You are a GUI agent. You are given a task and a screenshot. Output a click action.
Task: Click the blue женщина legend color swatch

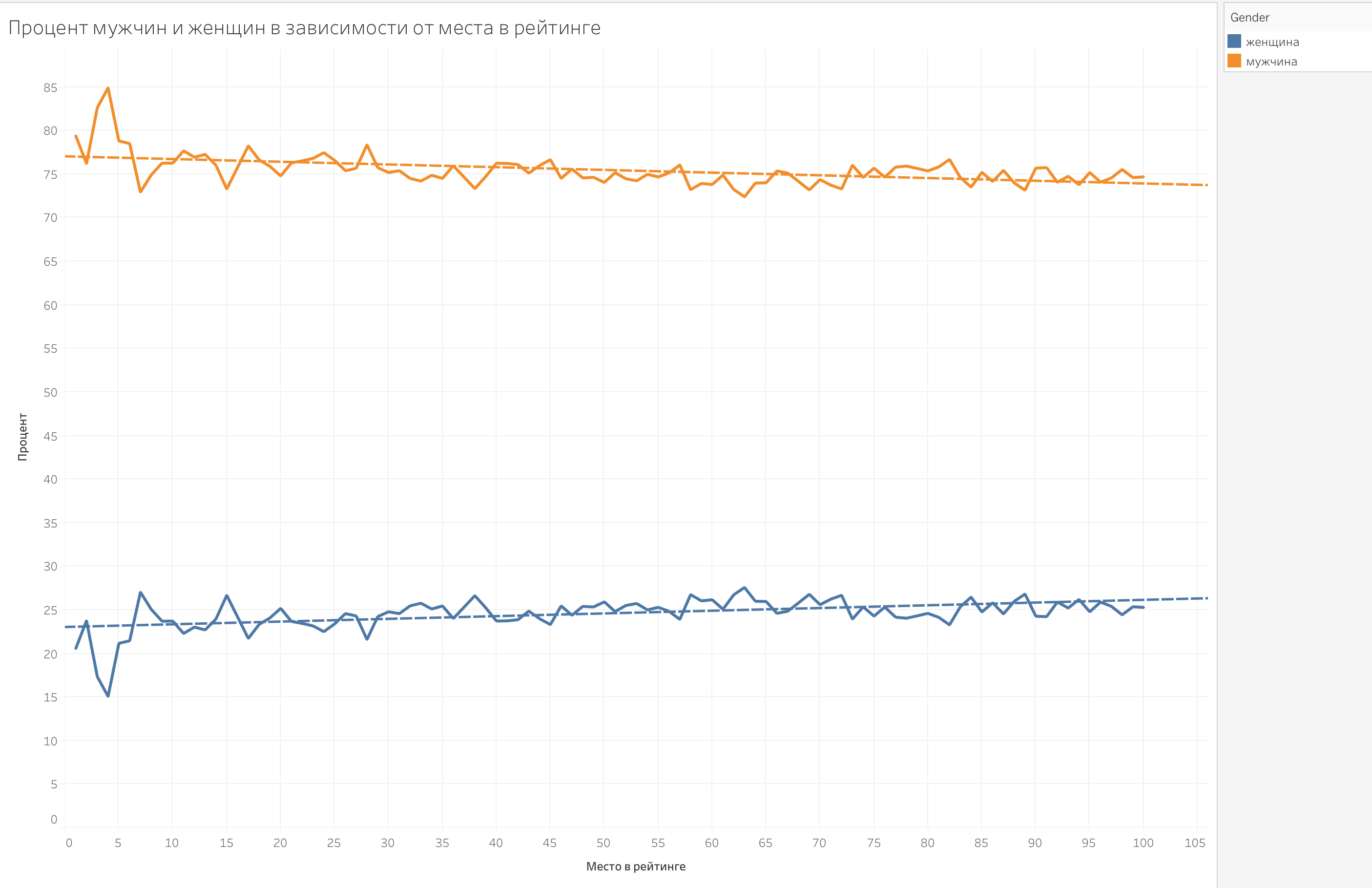1234,42
